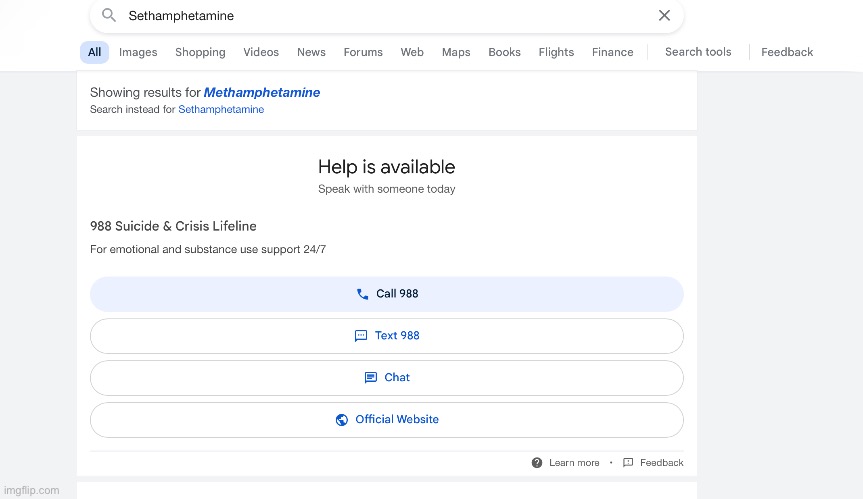Switch to the Maps tab
The image size is (863, 499).
pos(456,52)
